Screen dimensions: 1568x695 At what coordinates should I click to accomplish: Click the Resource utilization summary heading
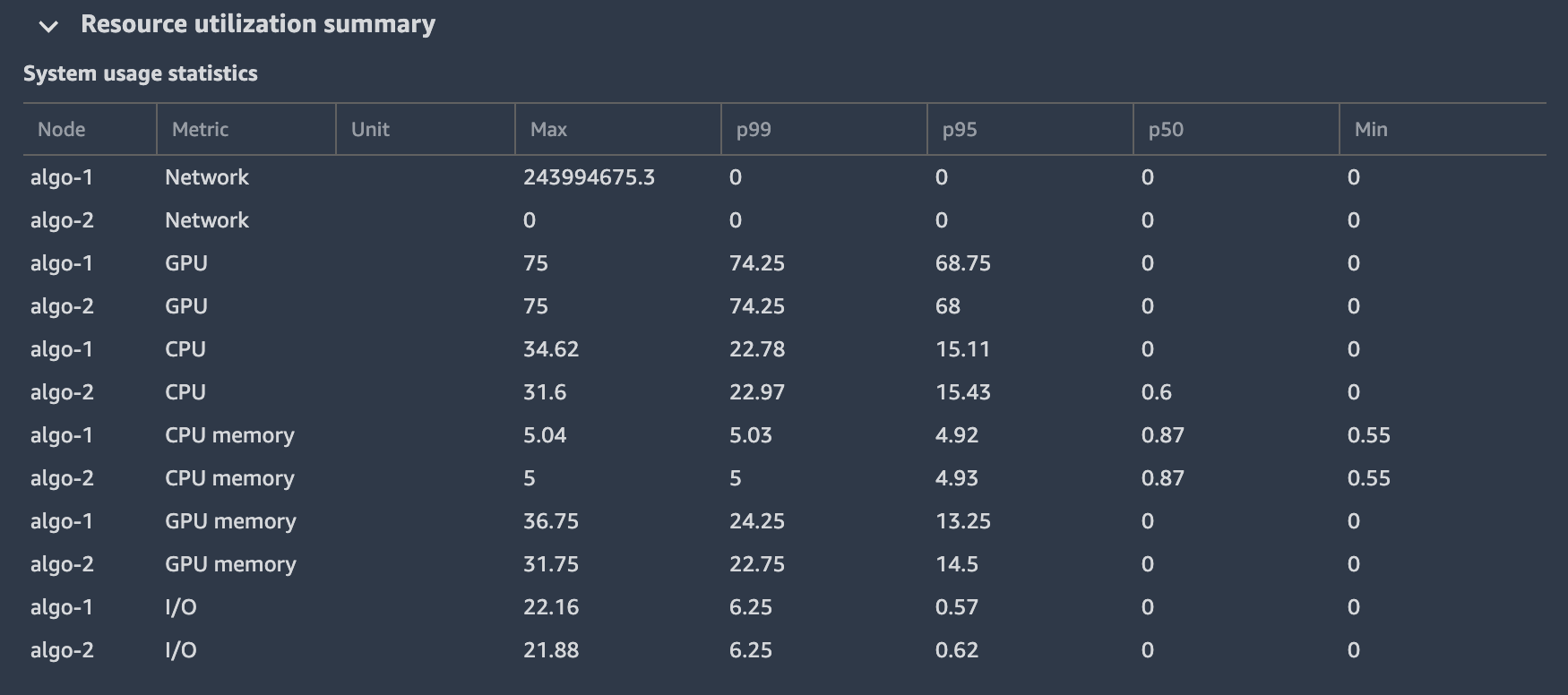(257, 24)
